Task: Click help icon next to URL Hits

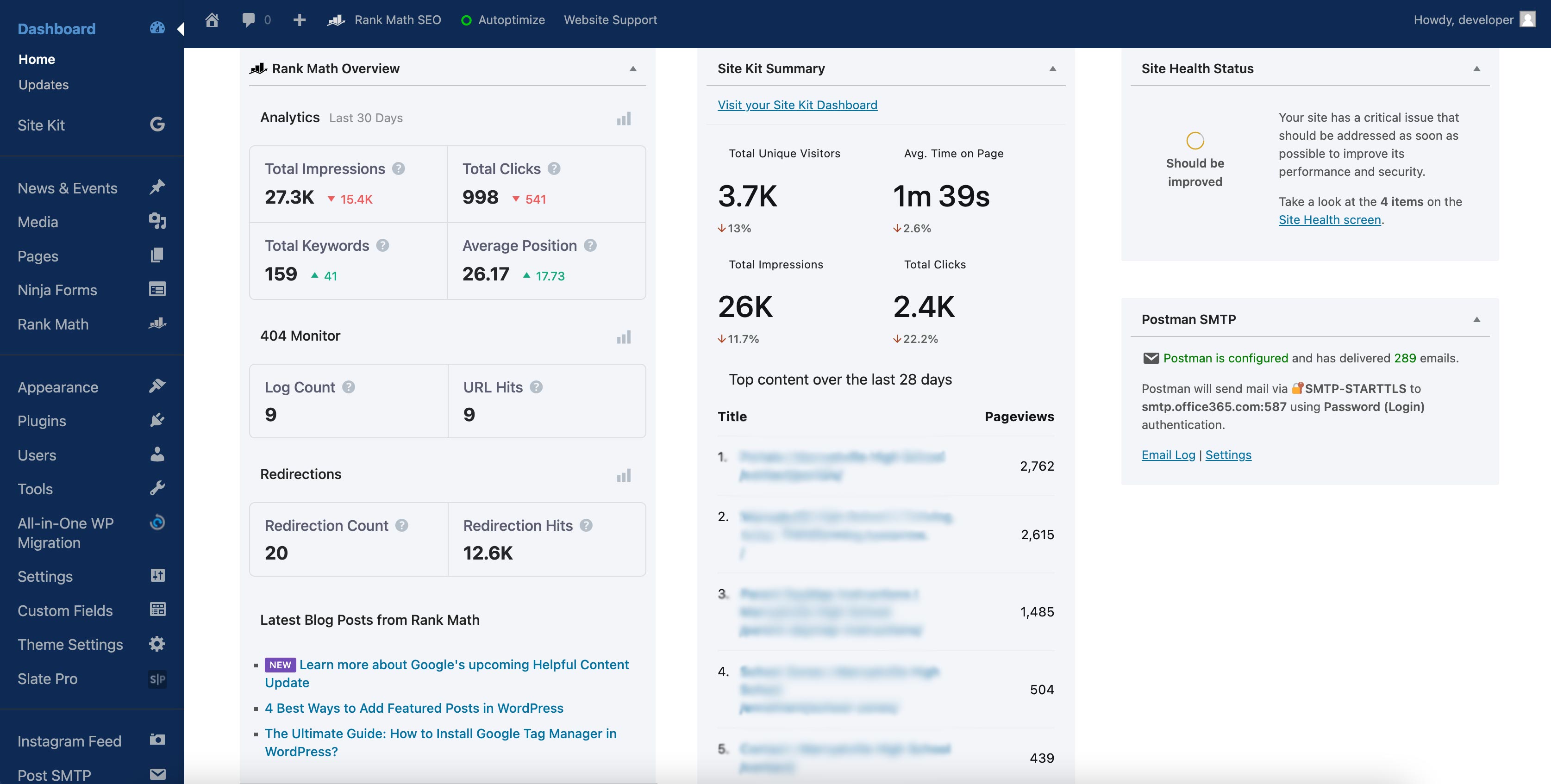Action: pyautogui.click(x=537, y=387)
